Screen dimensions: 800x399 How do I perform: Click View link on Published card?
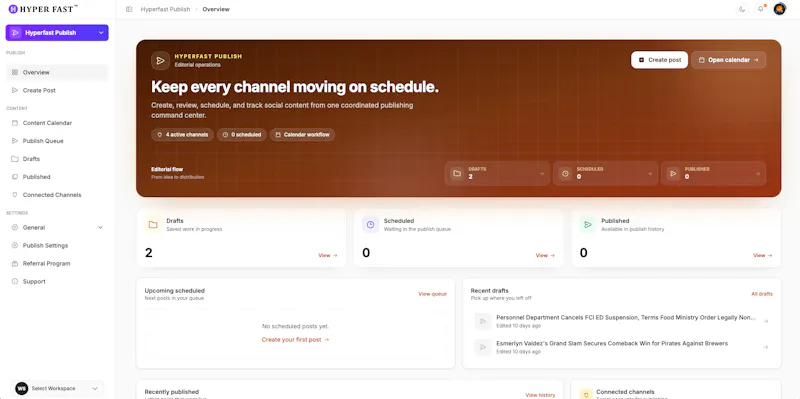[763, 255]
